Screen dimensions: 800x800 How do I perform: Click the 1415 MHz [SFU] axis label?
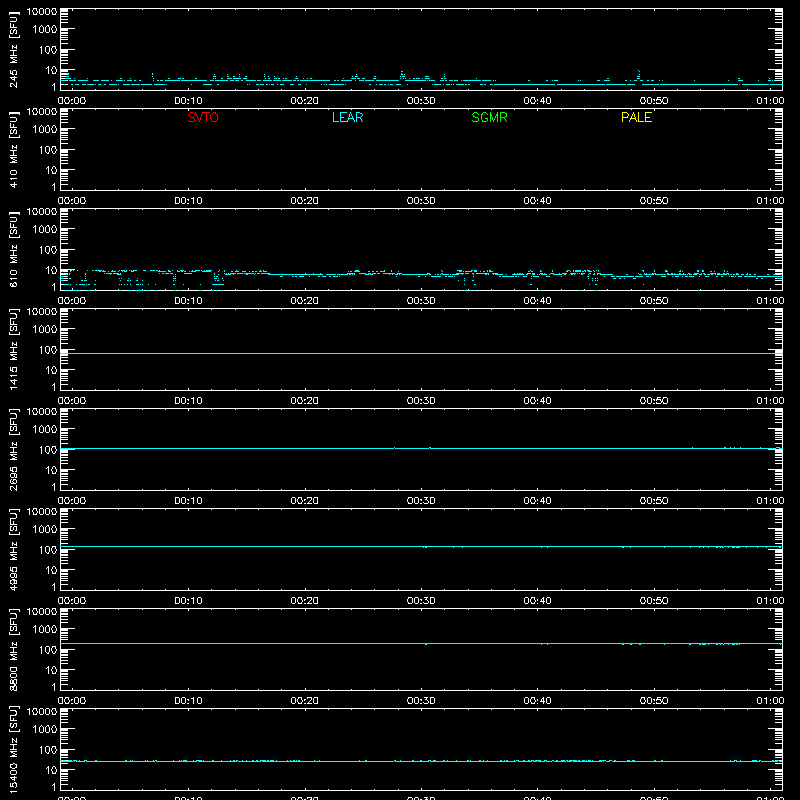tap(13, 350)
